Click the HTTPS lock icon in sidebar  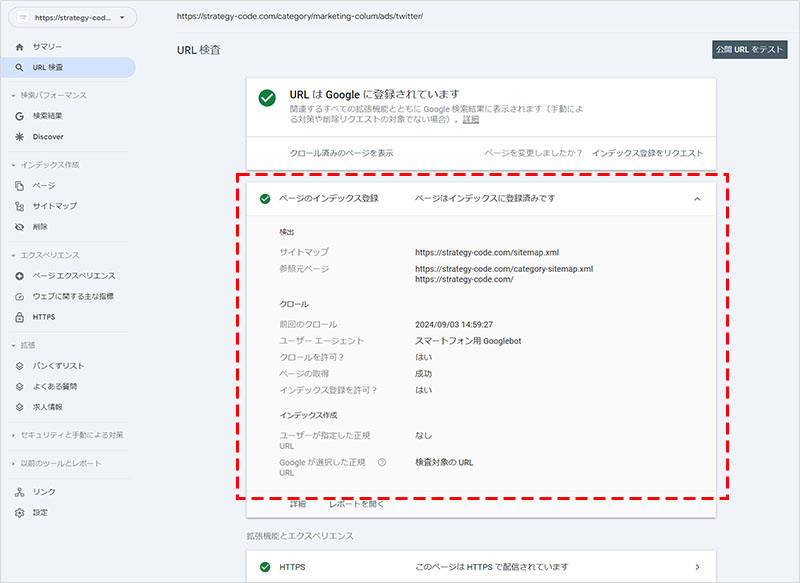tap(20, 317)
